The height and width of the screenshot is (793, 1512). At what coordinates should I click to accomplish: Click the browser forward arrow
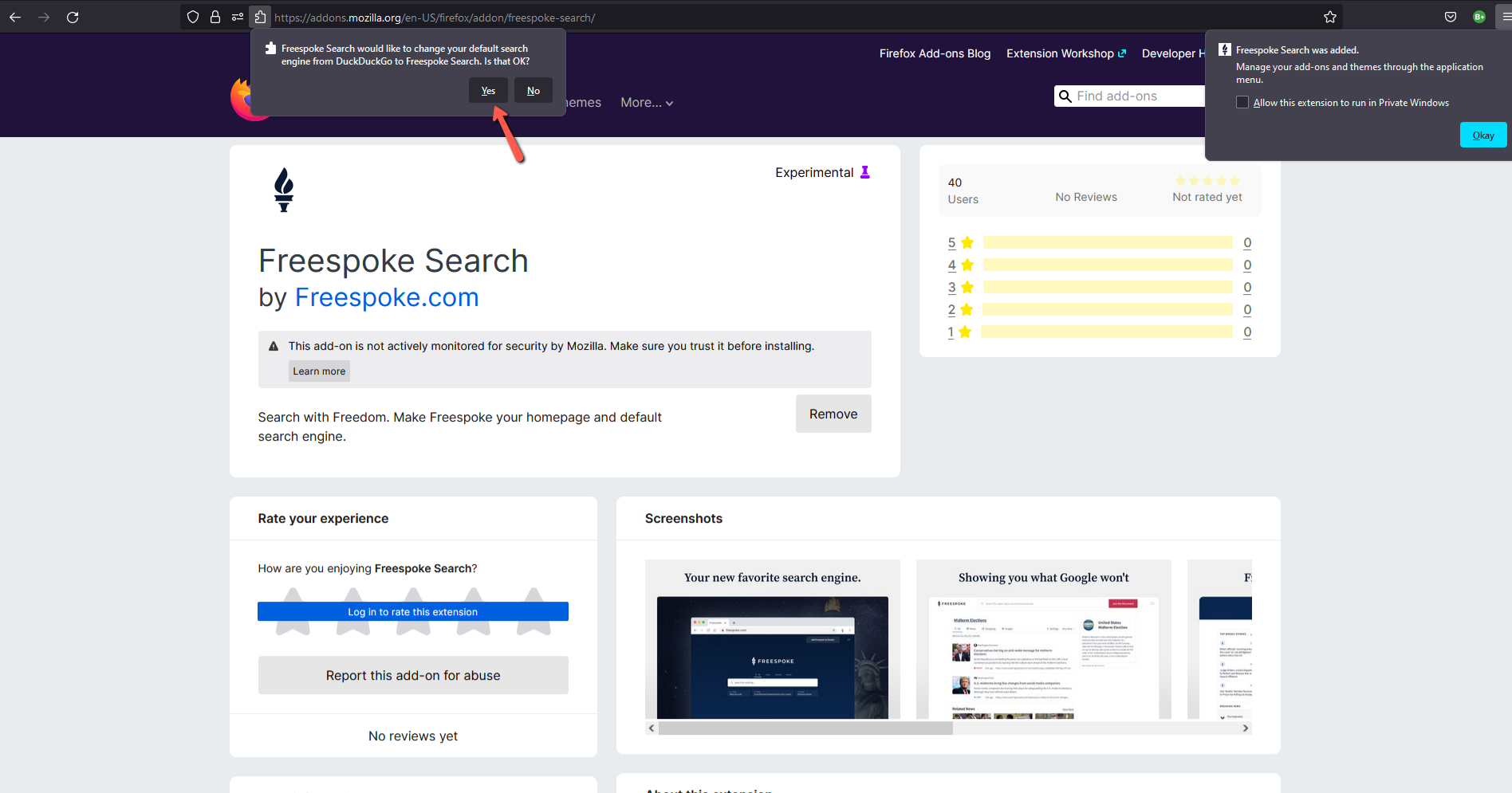point(44,17)
